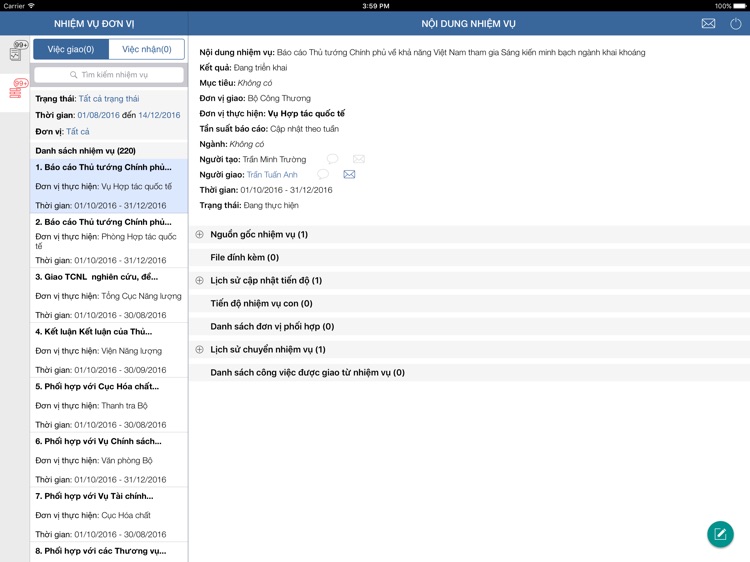Tap the power logout icon
750x562 pixels.
point(735,23)
